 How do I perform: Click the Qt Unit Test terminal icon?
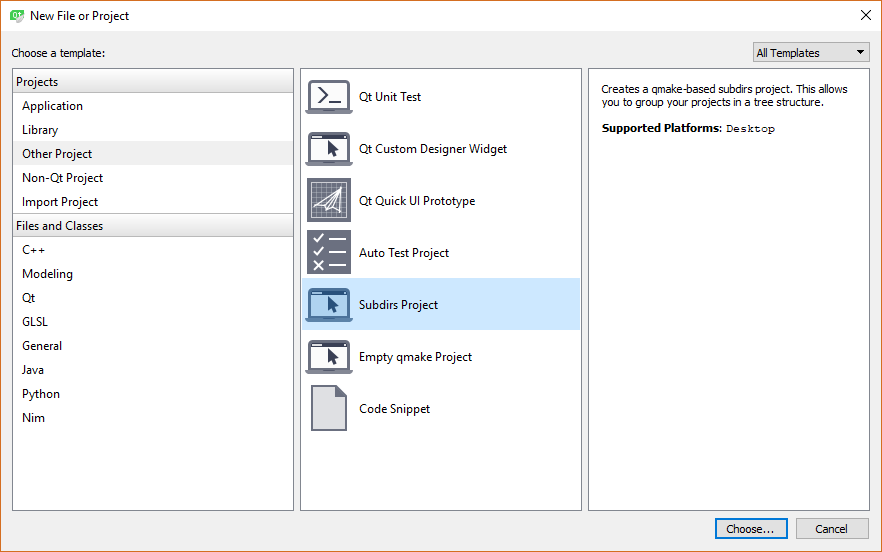tap(328, 97)
